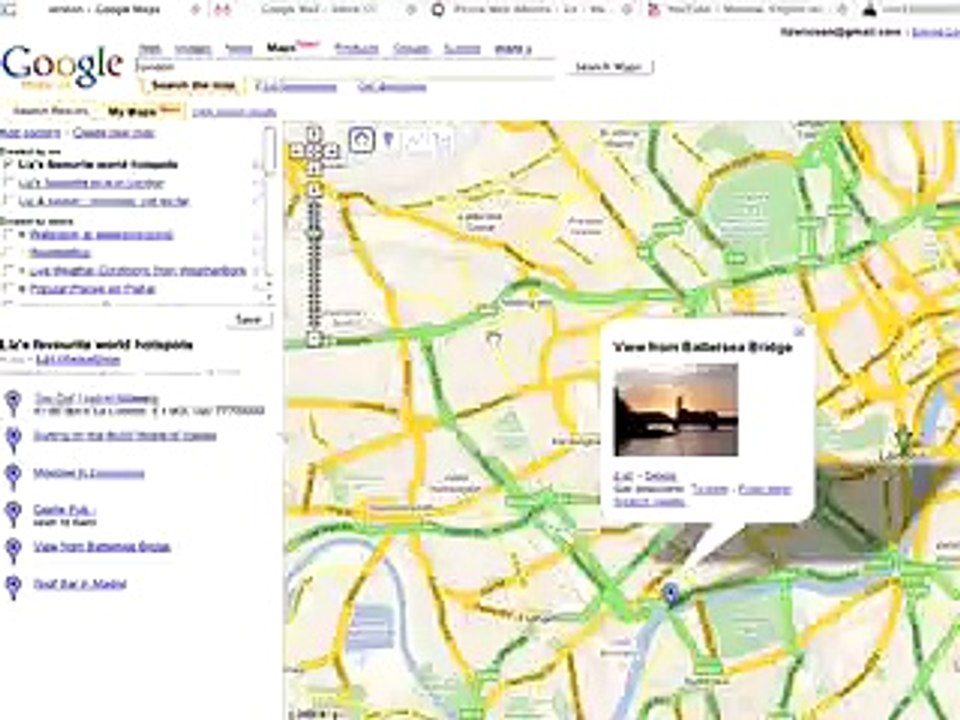The image size is (960, 720).
Task: Tick Liz's favourite world hotspots checkbox
Action: (x=9, y=164)
